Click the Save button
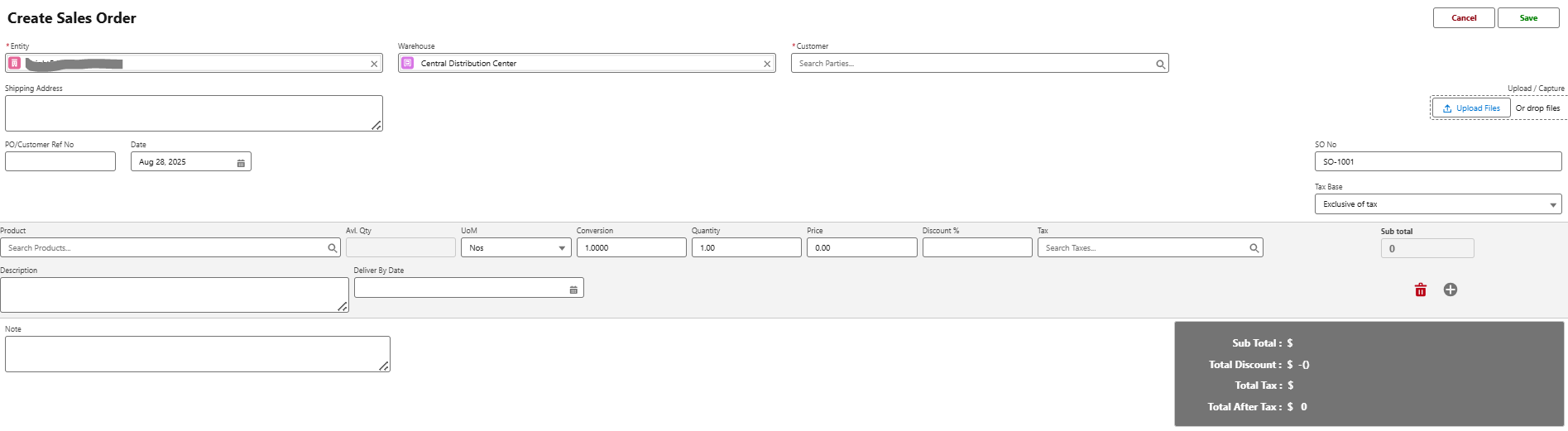The width and height of the screenshot is (1568, 431). click(1528, 18)
